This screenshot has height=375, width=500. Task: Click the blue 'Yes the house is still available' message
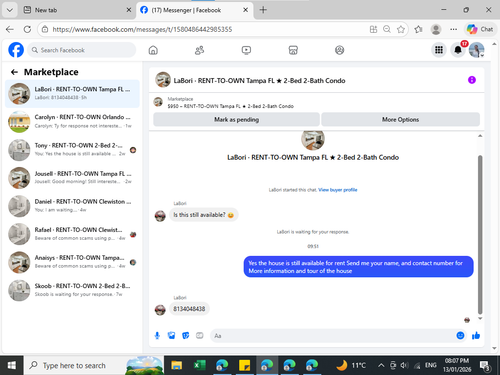click(358, 267)
